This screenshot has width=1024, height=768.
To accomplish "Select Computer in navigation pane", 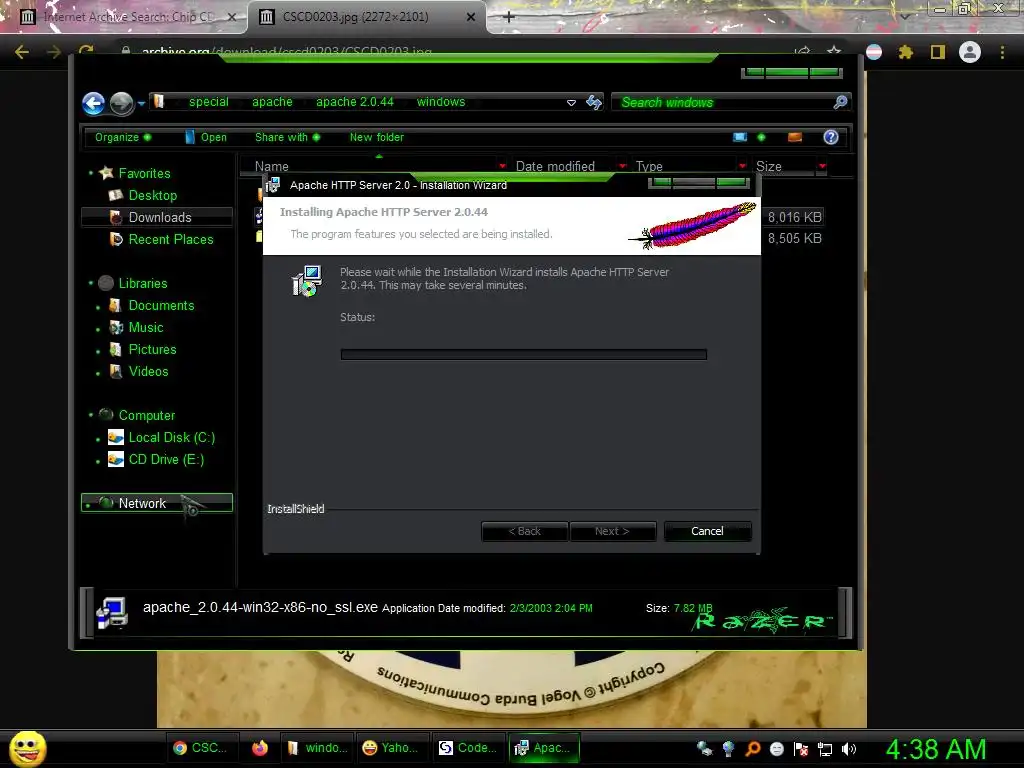I will 146,415.
